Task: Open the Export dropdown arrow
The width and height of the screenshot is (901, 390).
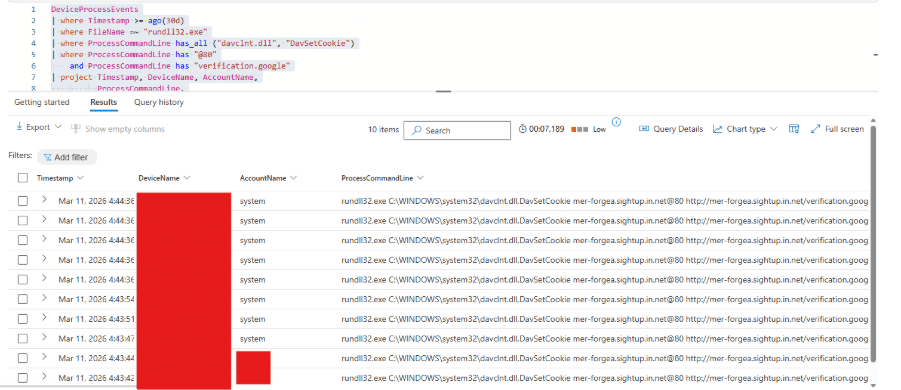Action: (x=57, y=127)
